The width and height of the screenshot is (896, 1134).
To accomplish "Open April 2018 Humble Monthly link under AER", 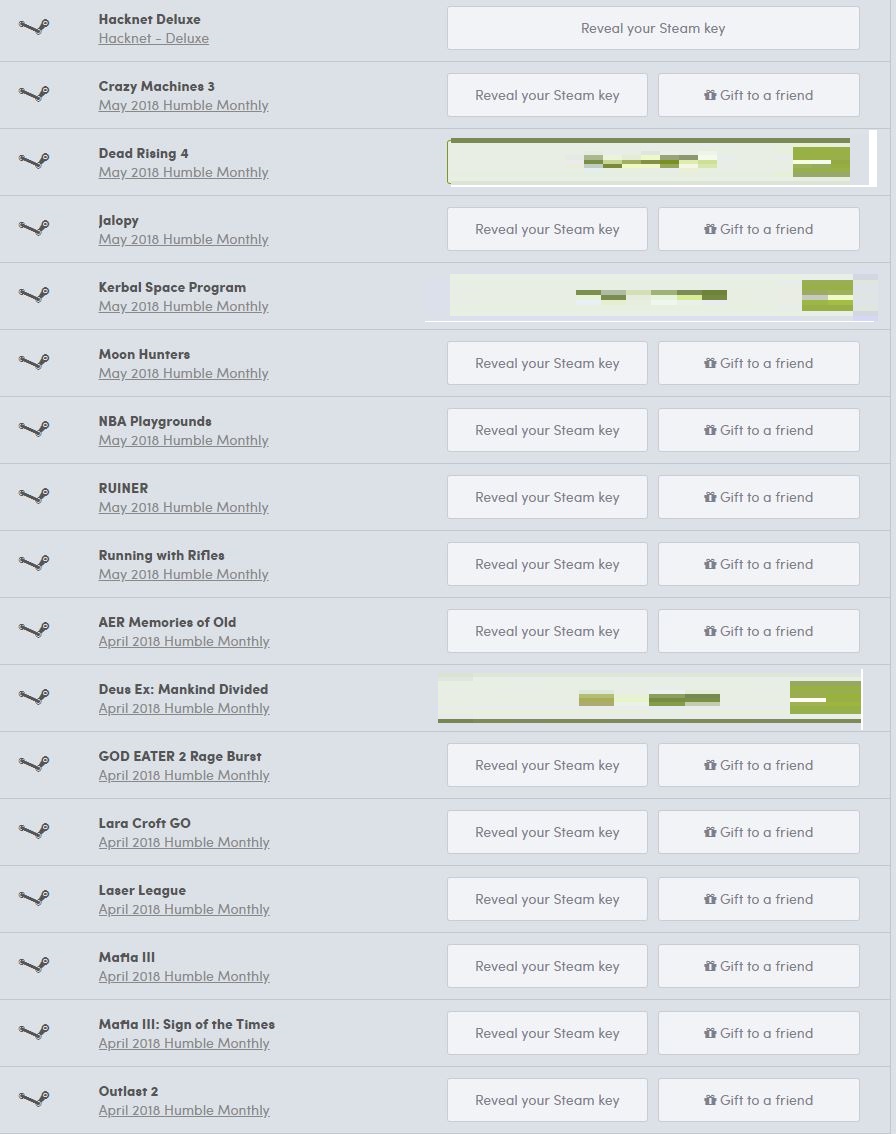I will pyautogui.click(x=184, y=641).
